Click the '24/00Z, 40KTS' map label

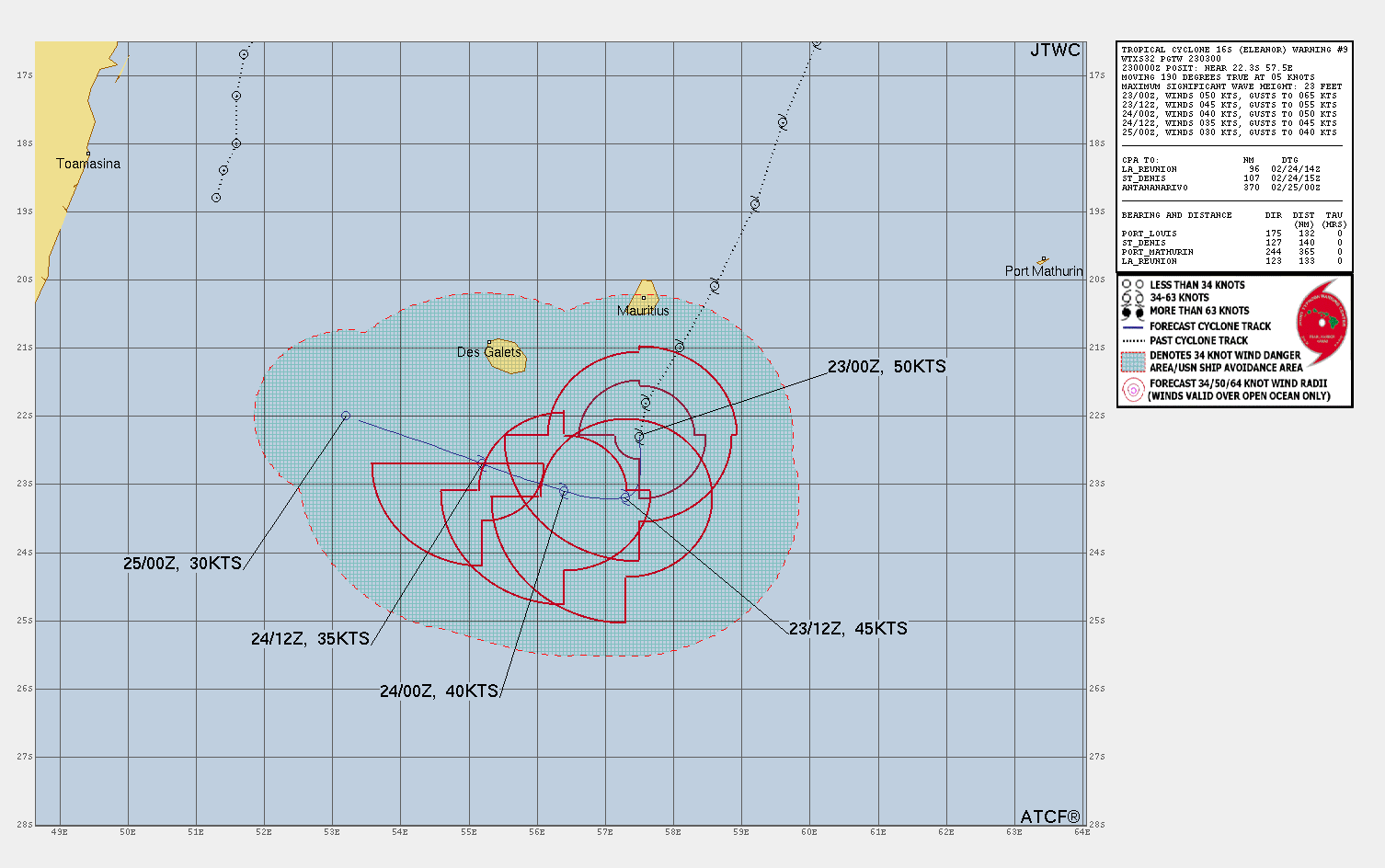439,691
